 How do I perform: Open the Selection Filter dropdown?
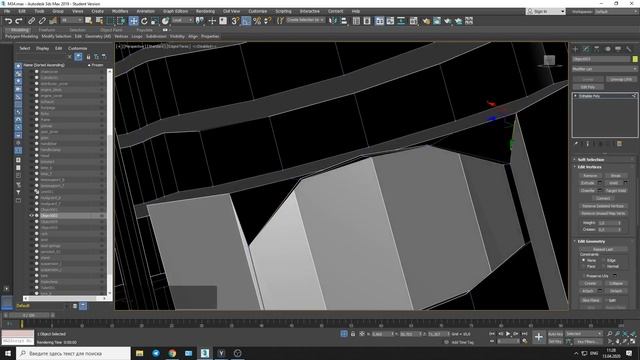71,20
